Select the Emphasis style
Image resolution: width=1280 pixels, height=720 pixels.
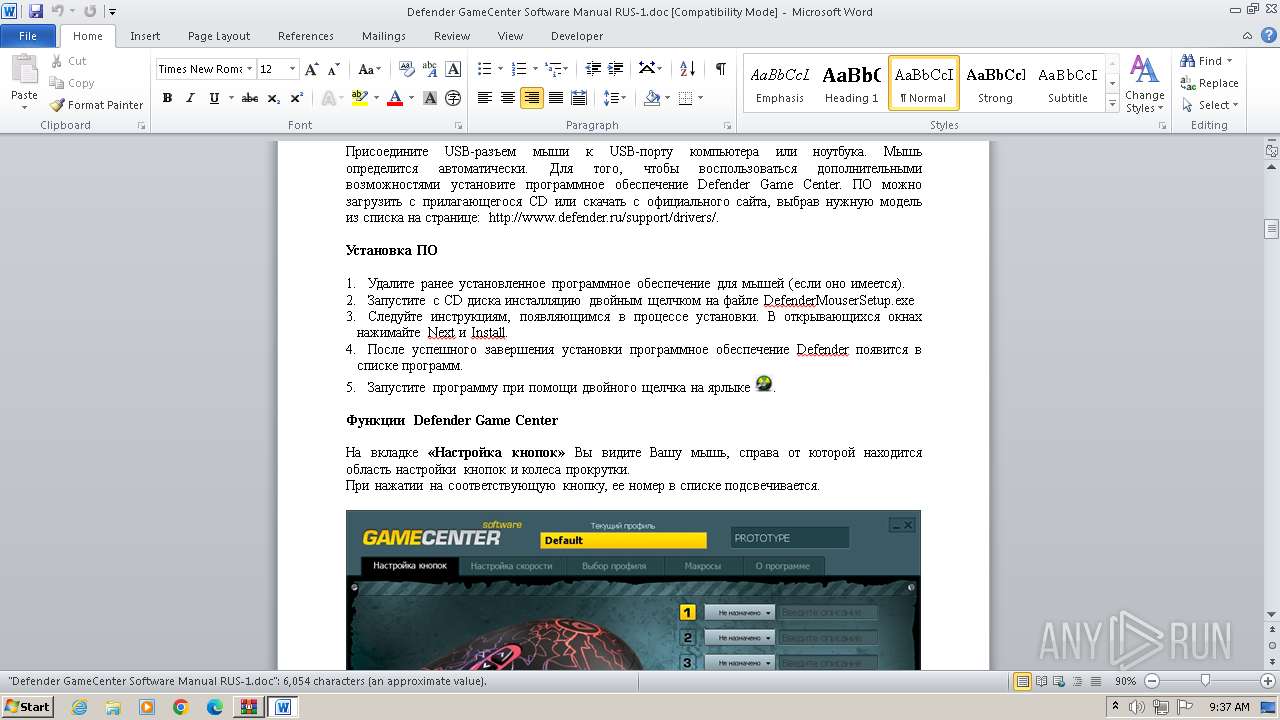(x=780, y=83)
